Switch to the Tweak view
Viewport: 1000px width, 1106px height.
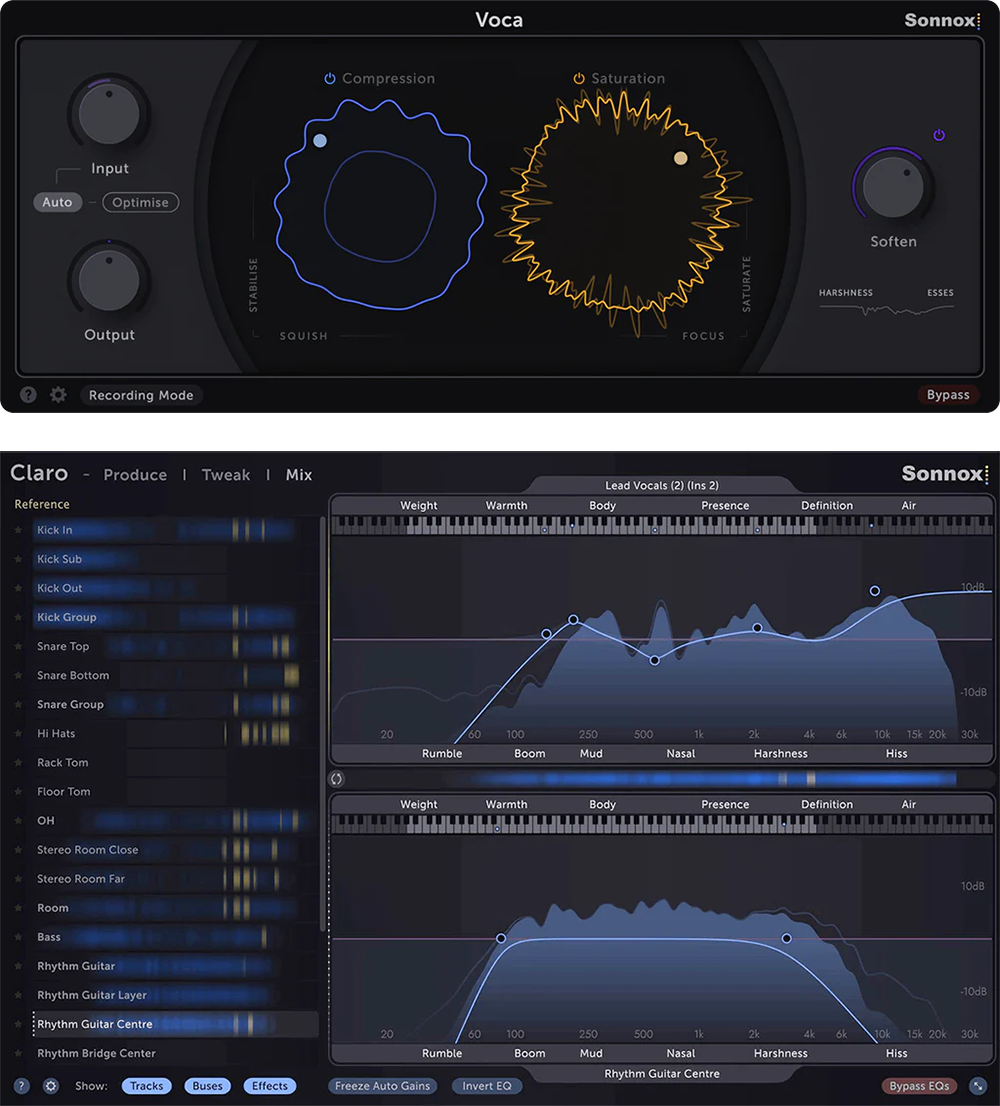226,475
